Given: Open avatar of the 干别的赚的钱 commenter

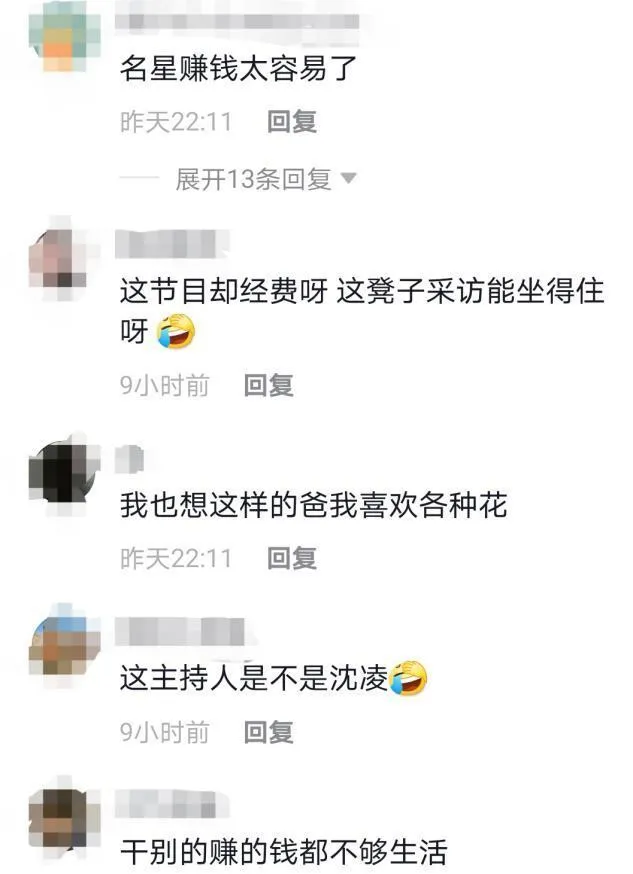Looking at the screenshot, I should pos(64,819).
